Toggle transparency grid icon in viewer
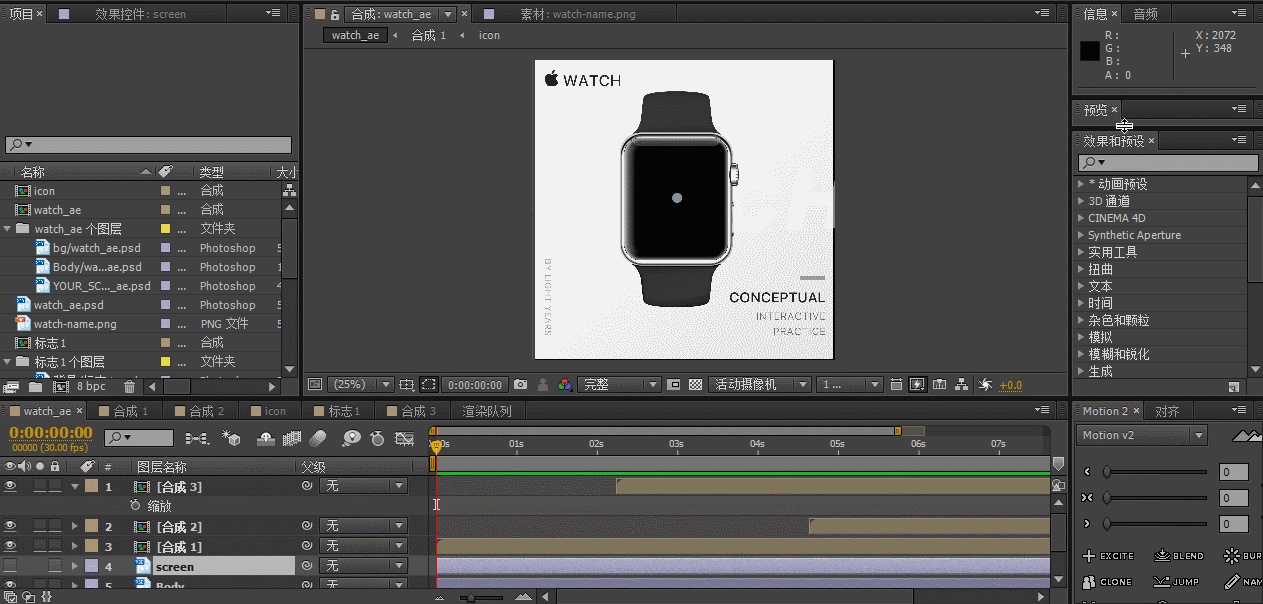 click(x=695, y=384)
